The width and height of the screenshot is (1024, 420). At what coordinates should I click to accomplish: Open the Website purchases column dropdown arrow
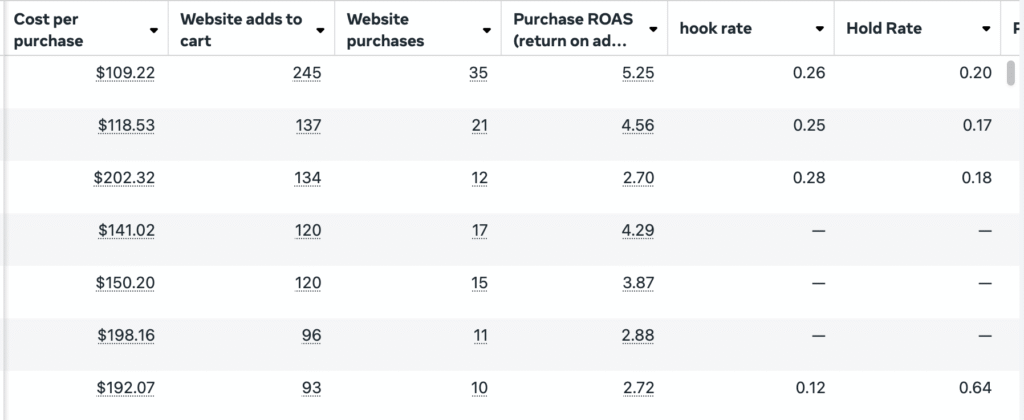(x=487, y=30)
